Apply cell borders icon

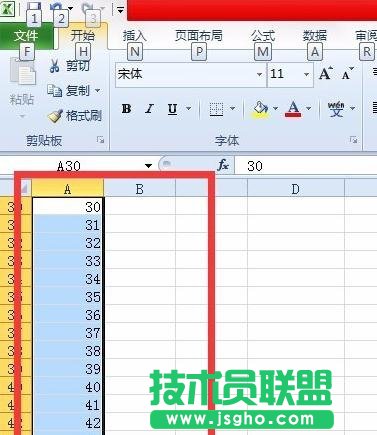(216, 109)
